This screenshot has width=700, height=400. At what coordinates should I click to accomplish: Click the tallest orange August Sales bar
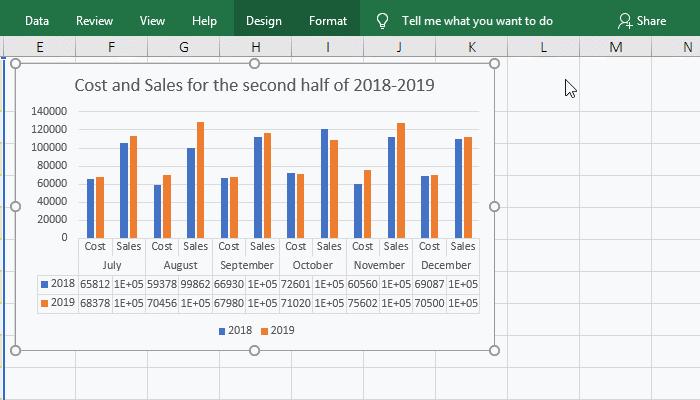[200, 180]
